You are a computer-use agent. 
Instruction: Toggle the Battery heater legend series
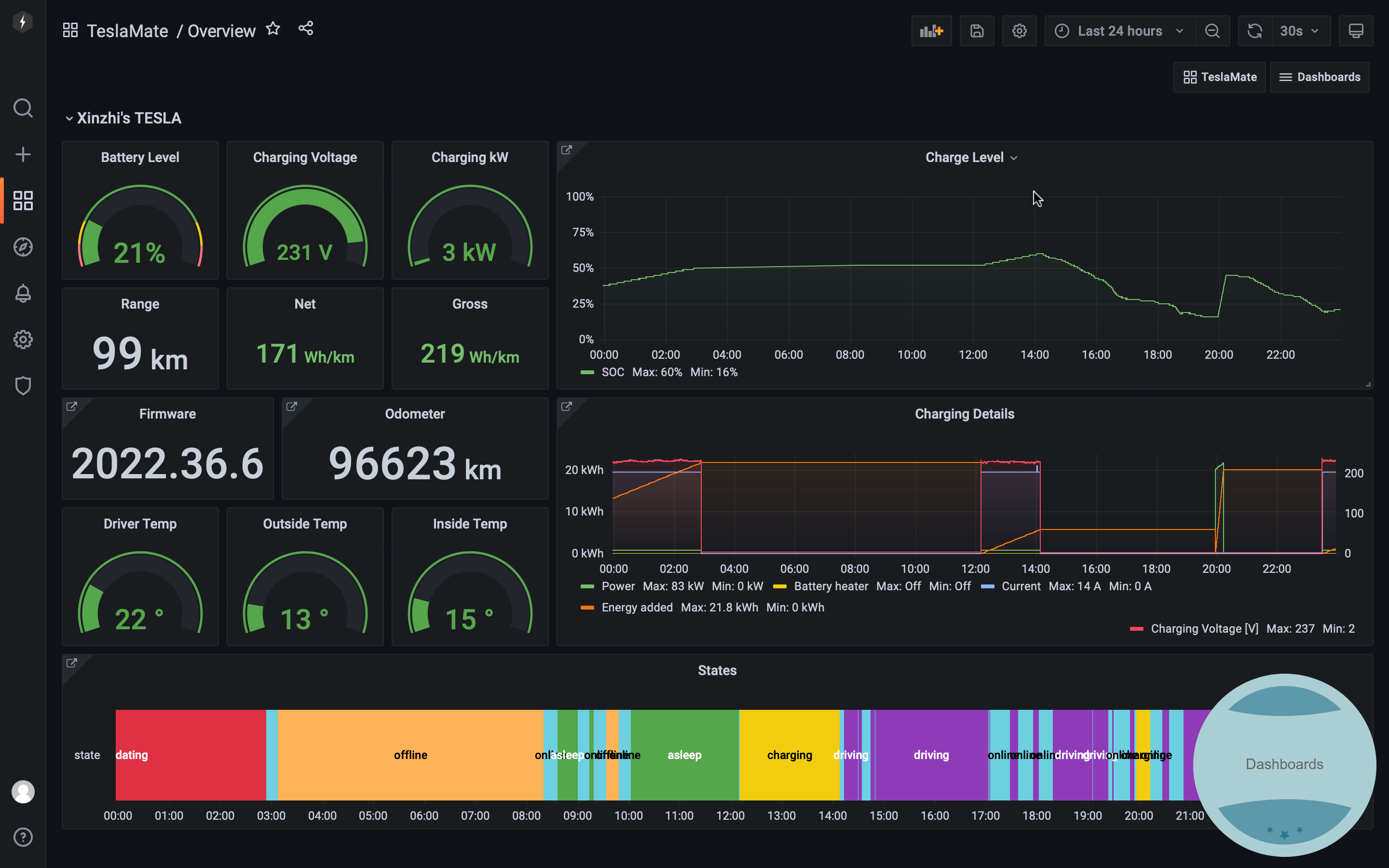click(x=831, y=586)
